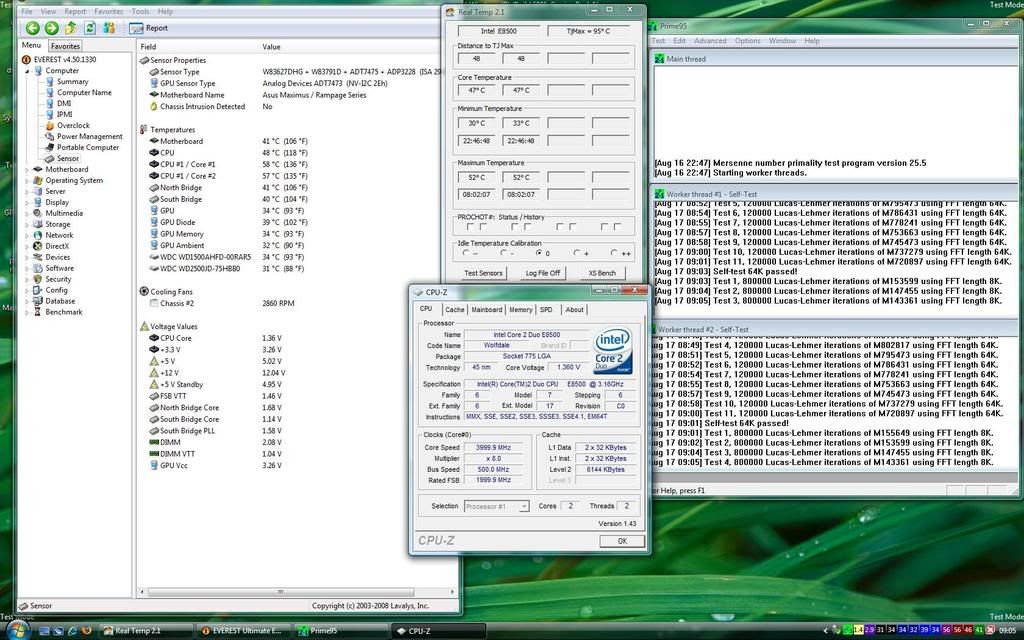
Task: Refresh the EVEREST sensor page
Action: coord(90,28)
